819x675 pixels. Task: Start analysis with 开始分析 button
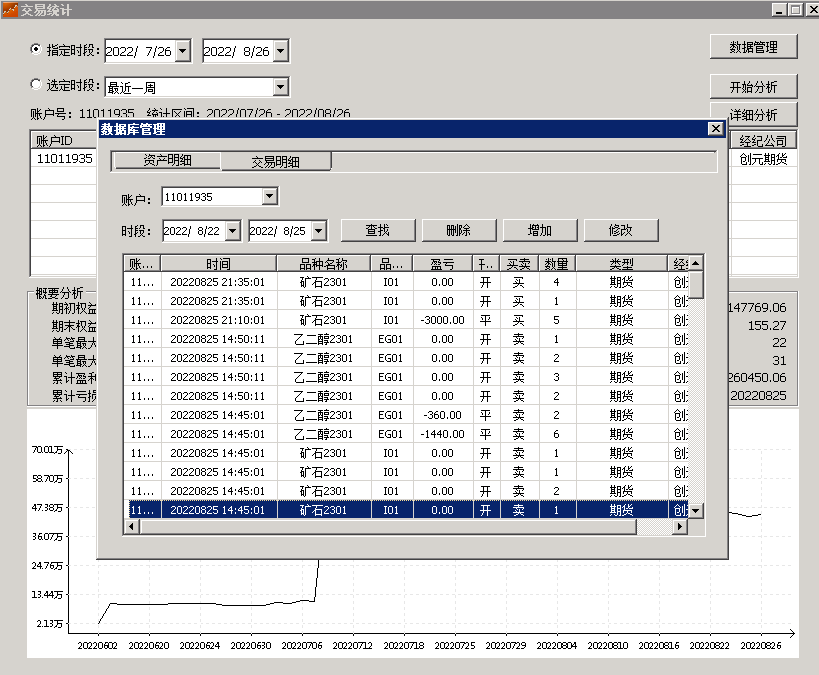point(753,87)
